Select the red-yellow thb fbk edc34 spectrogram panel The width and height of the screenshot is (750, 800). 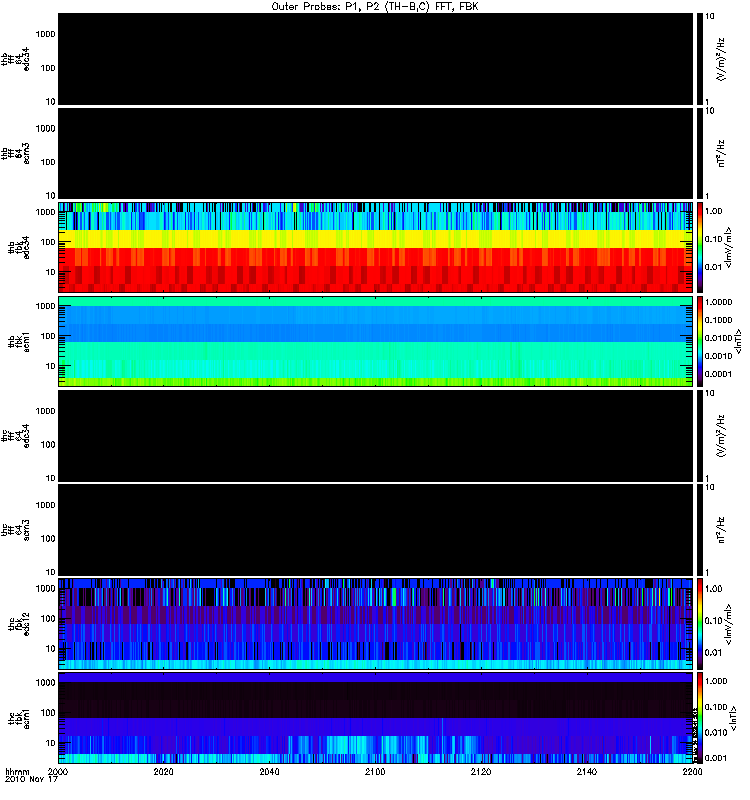coord(376,247)
